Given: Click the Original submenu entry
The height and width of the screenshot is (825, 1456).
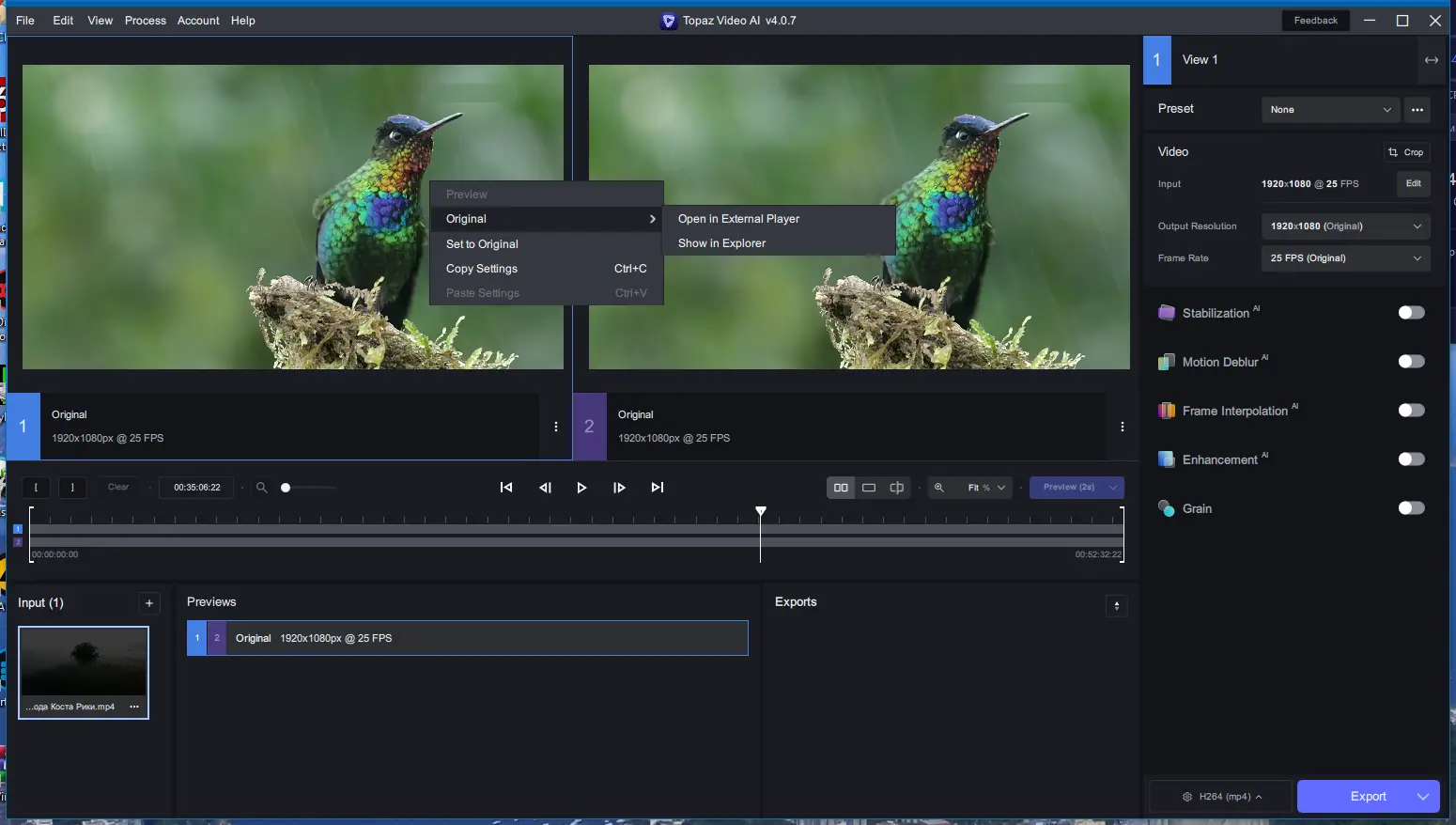Looking at the screenshot, I should pyautogui.click(x=547, y=219).
